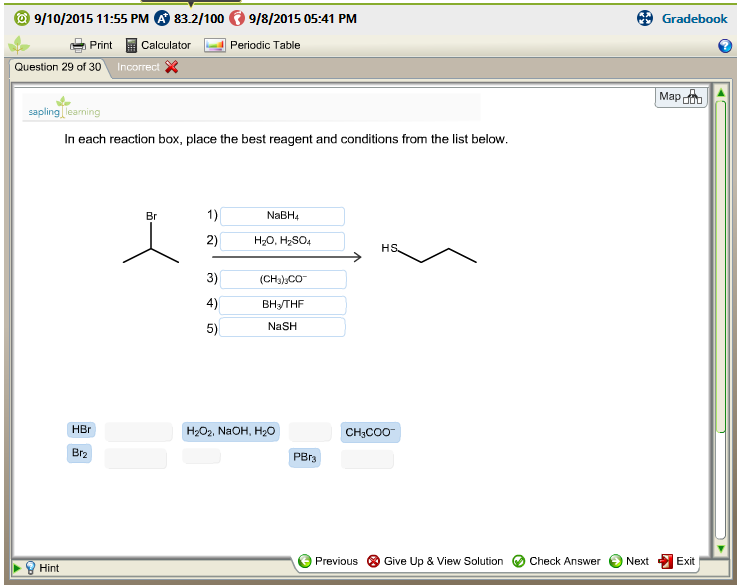Click the red Incorrect X icon

pyautogui.click(x=171, y=67)
